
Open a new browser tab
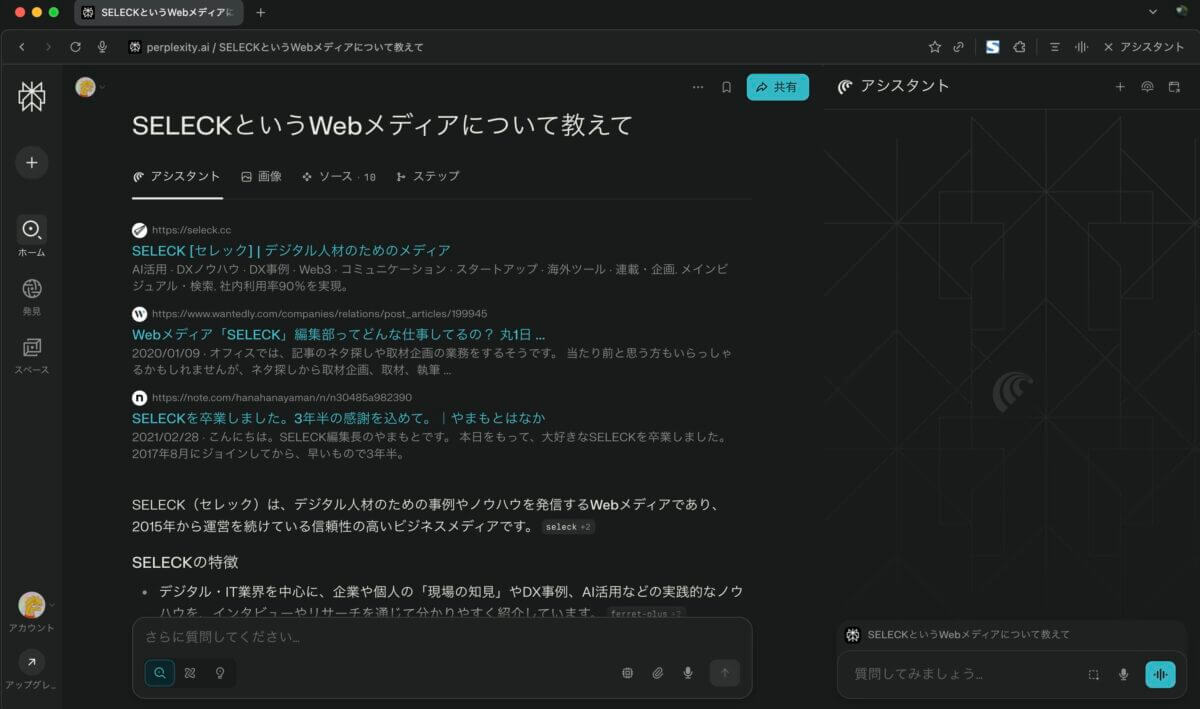pos(261,12)
